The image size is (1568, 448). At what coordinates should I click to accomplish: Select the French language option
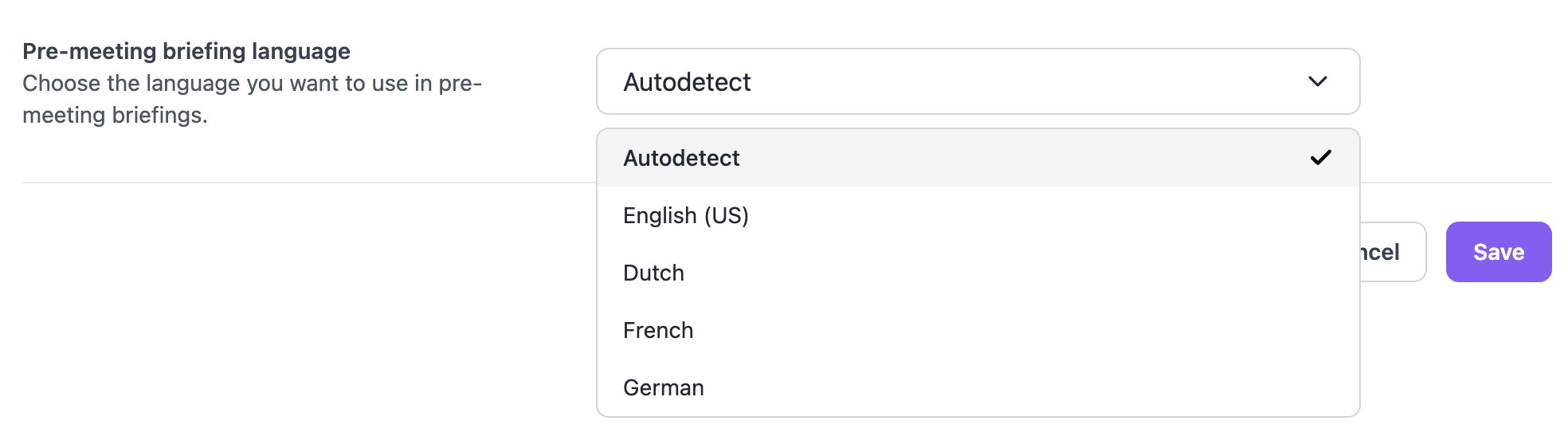(x=658, y=330)
